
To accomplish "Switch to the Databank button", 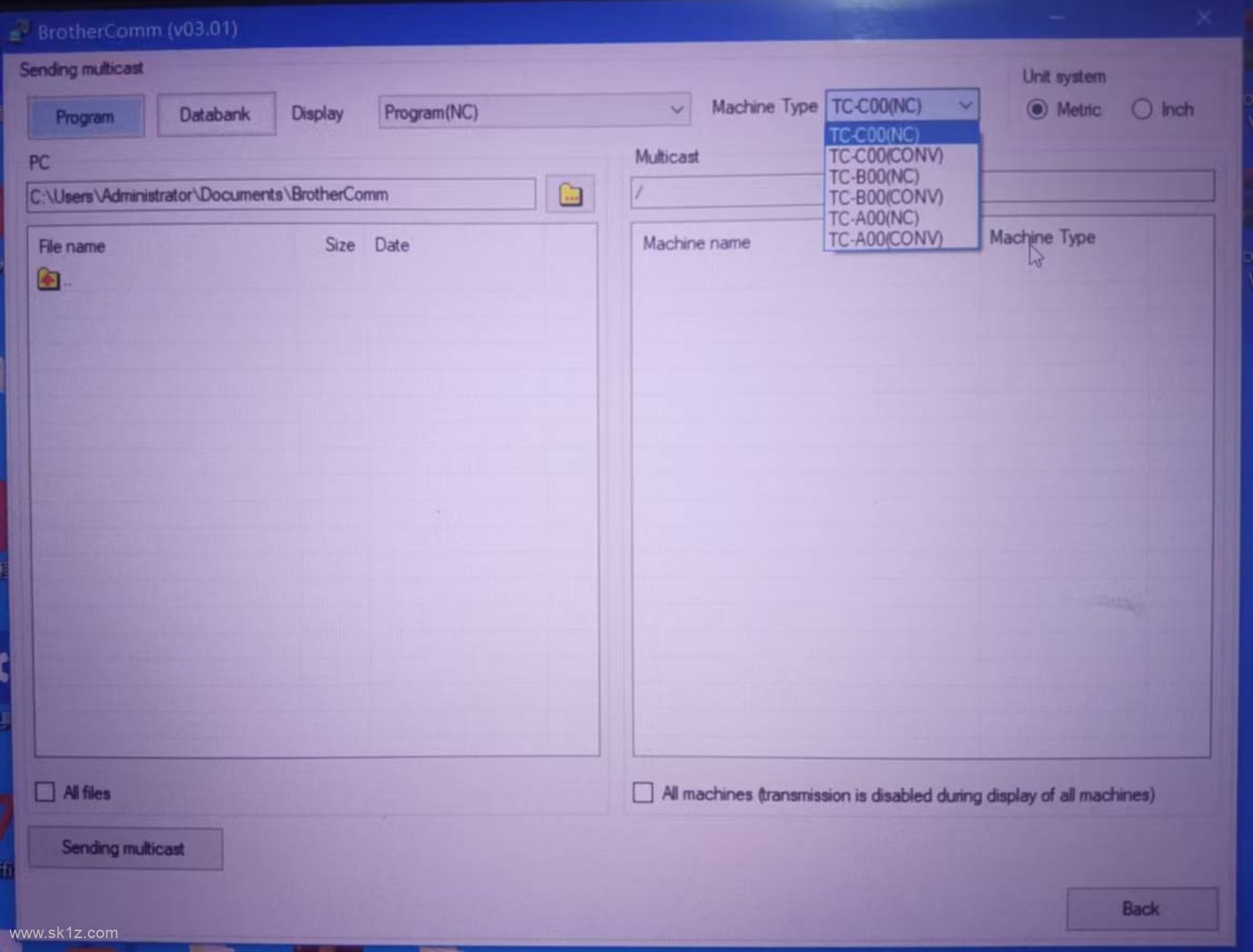I will tap(216, 115).
